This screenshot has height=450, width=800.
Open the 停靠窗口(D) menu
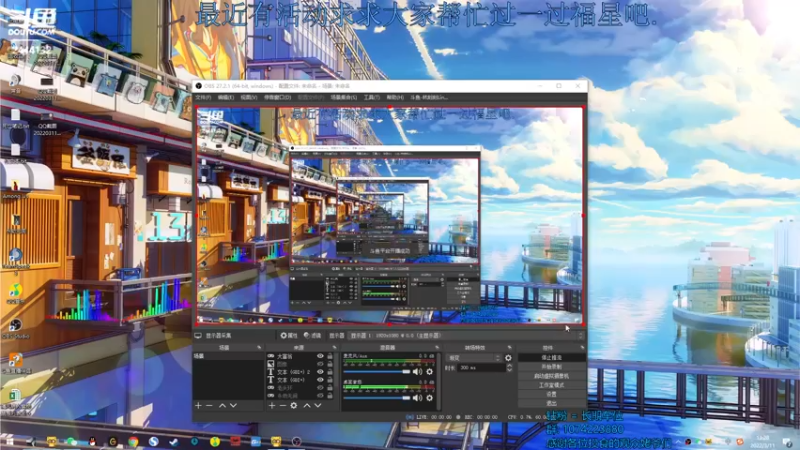click(x=278, y=97)
